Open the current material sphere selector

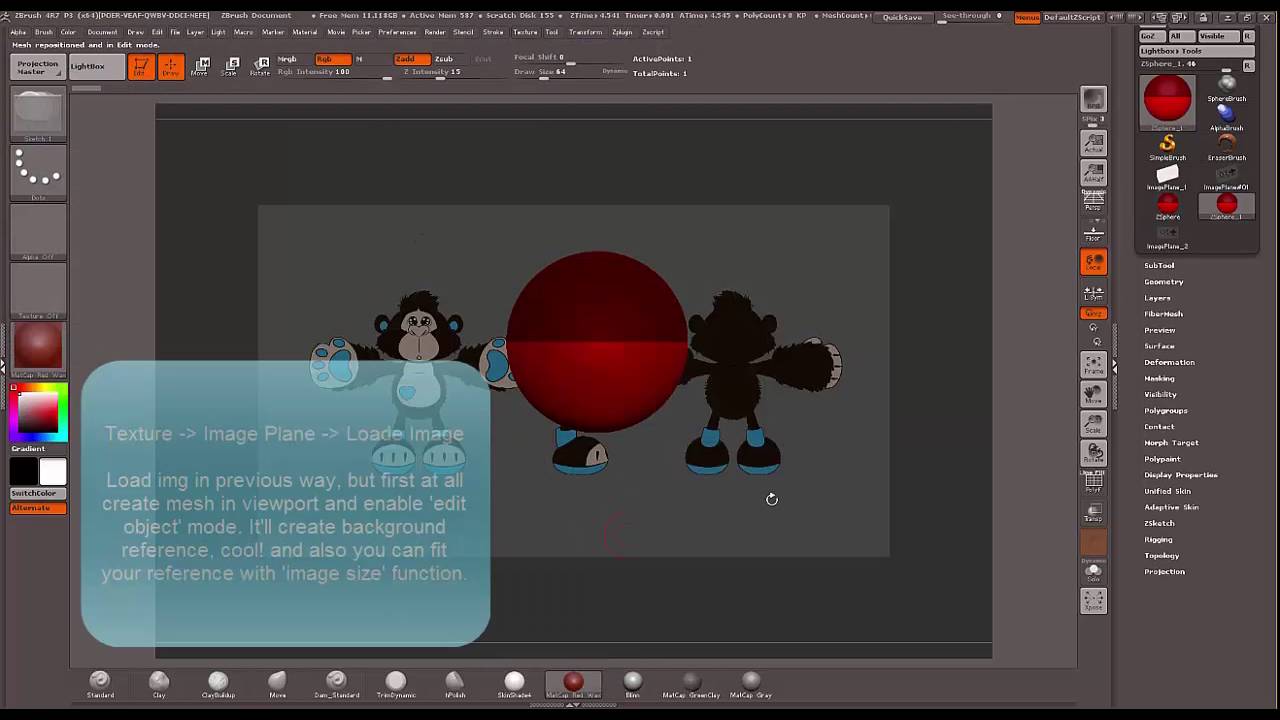38,349
